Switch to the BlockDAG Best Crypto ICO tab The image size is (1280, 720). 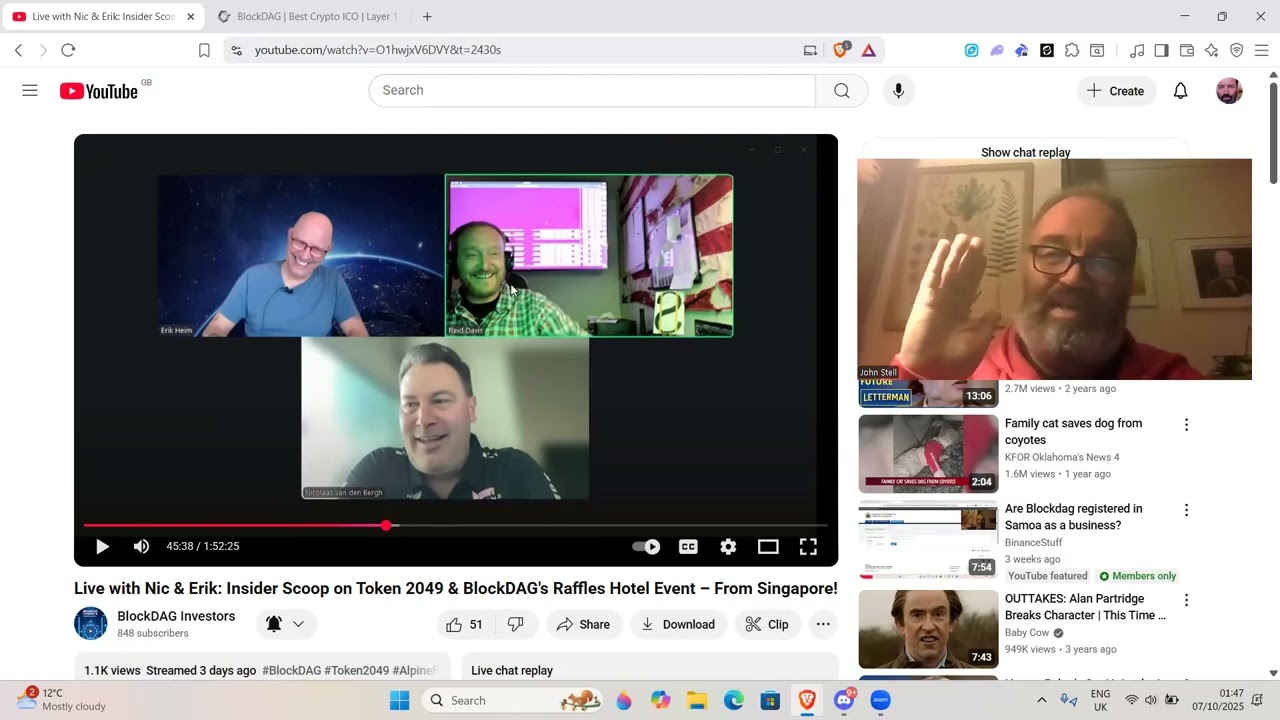click(310, 17)
